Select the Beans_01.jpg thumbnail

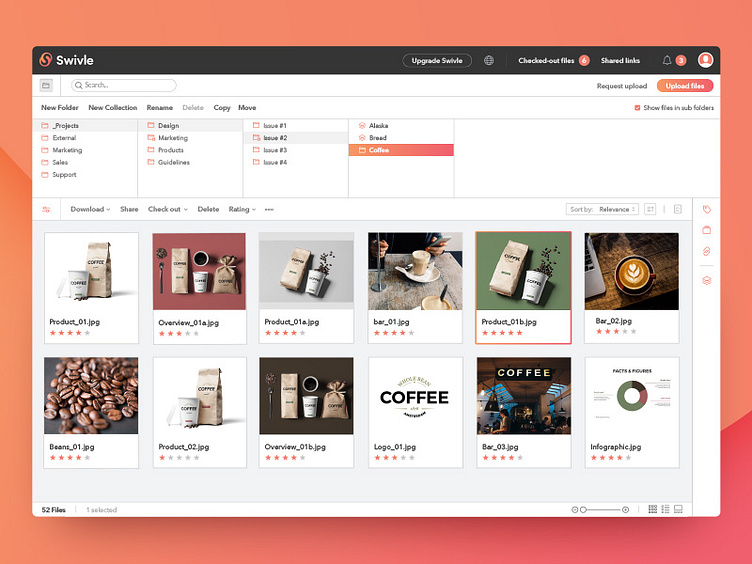pyautogui.click(x=91, y=396)
